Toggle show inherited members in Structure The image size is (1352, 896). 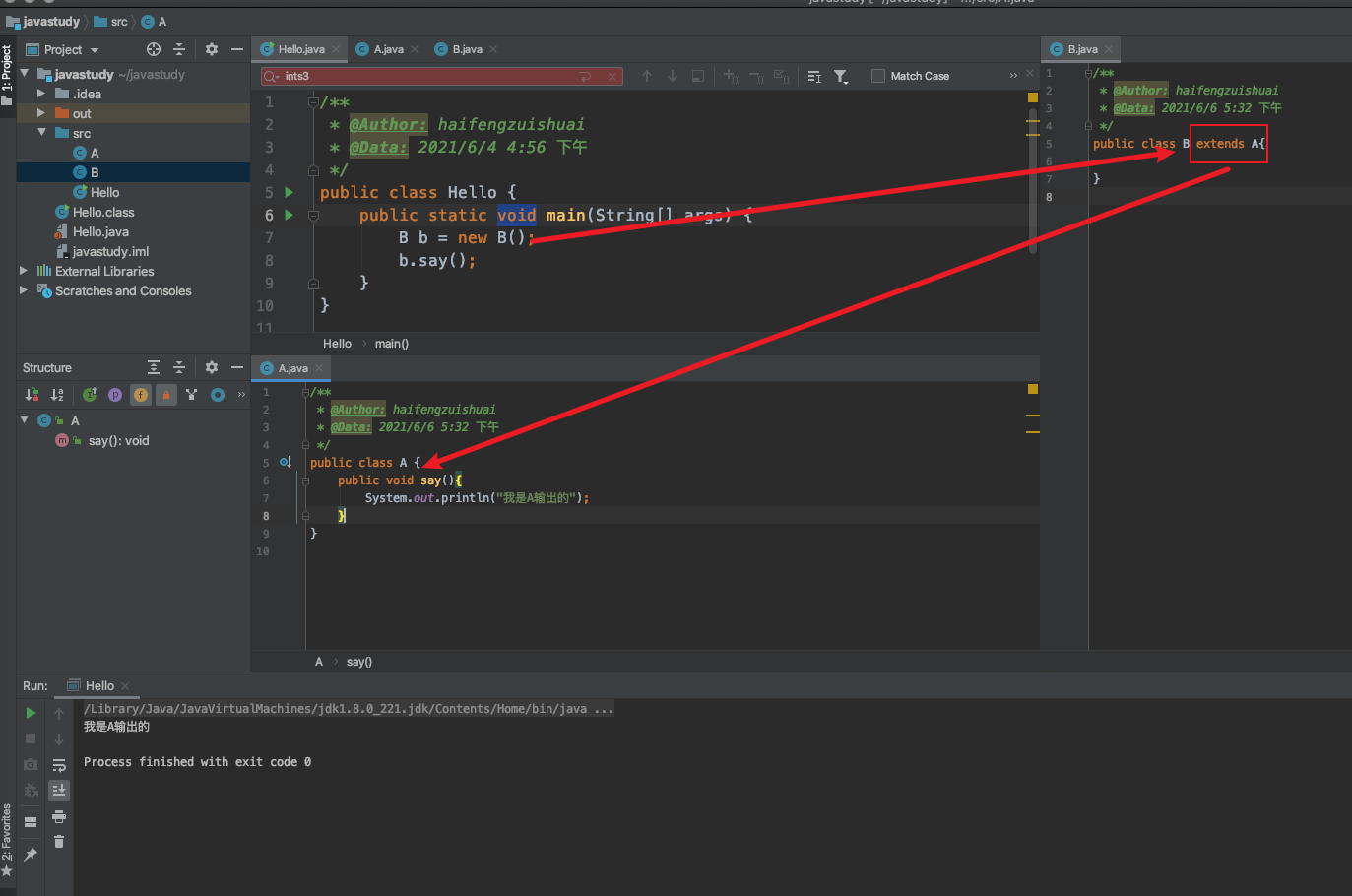coord(90,395)
